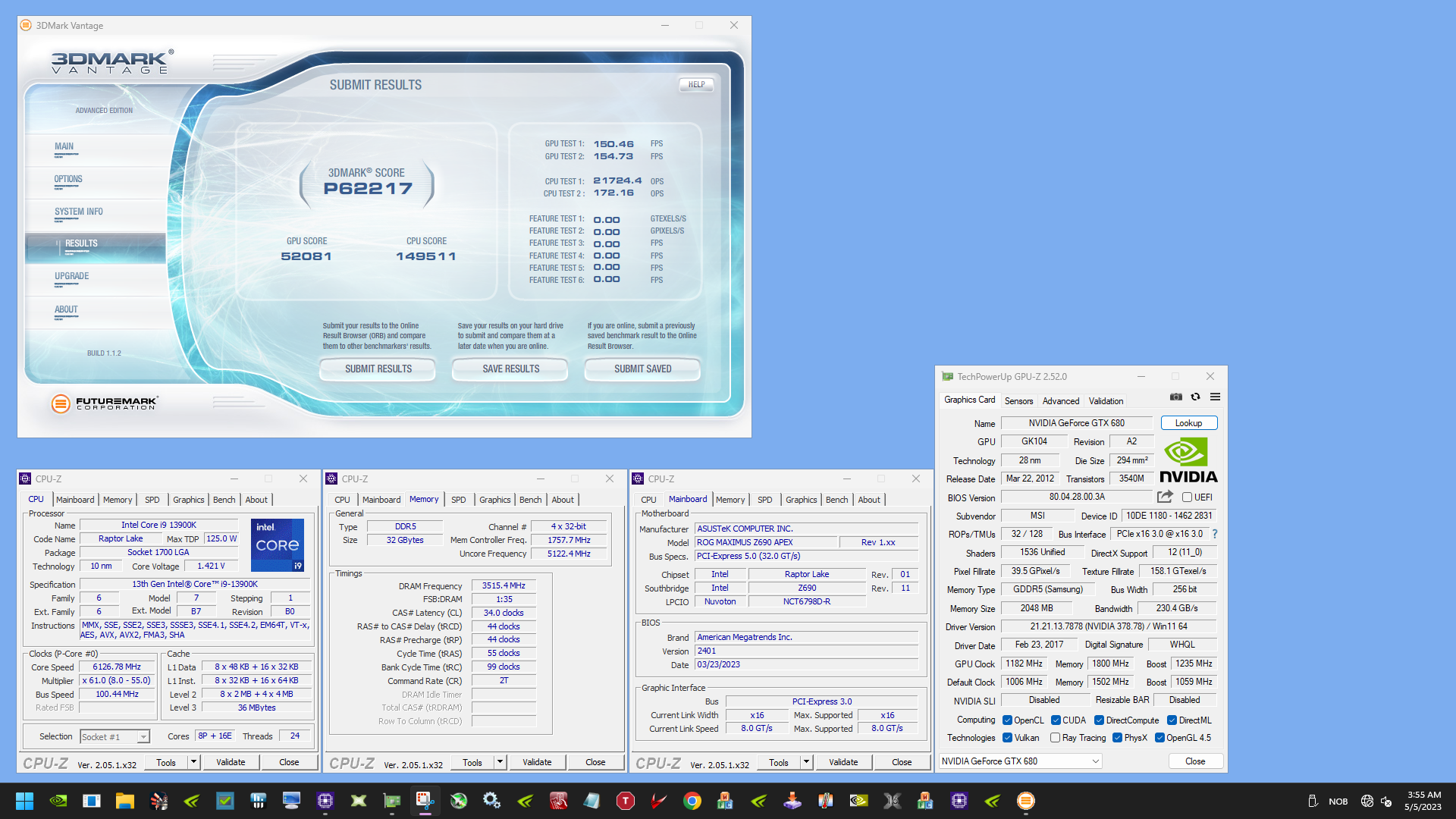Click the blue monitor icon on the taskbar
1456x819 pixels.
coord(291,801)
